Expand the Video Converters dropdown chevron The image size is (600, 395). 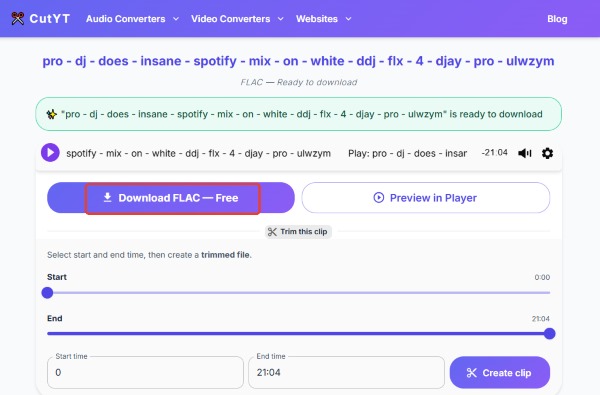click(280, 19)
